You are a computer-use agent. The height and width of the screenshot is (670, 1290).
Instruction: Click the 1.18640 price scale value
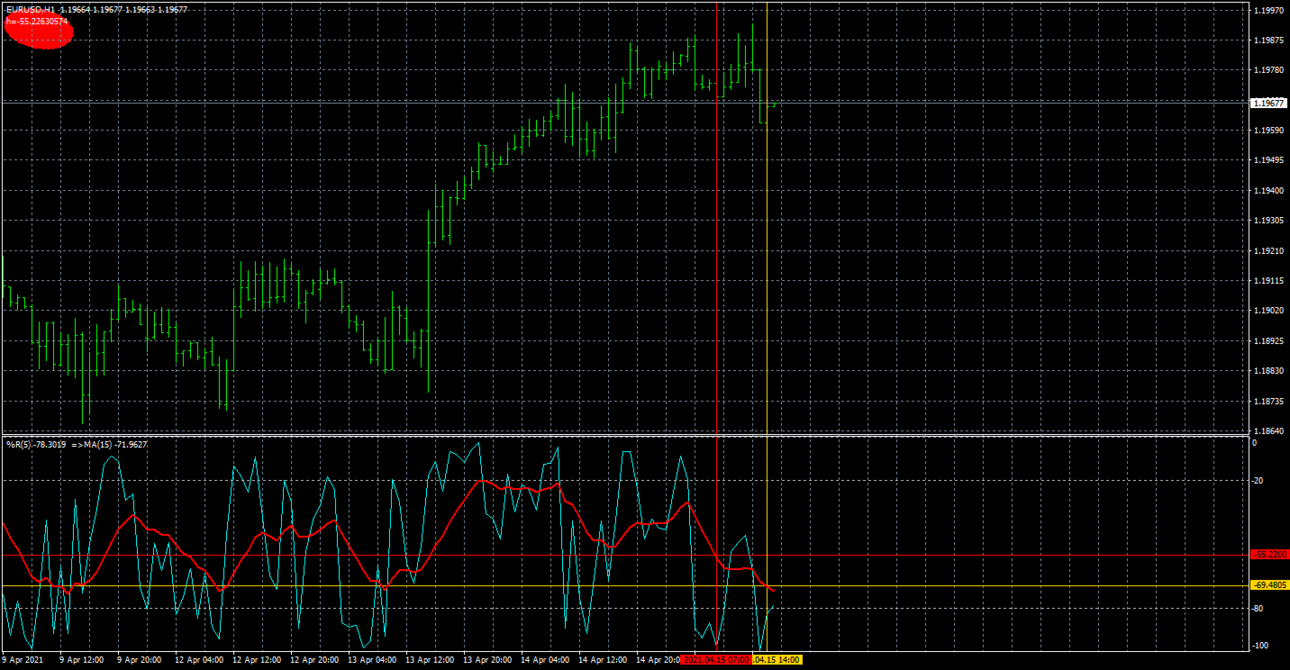coord(1268,431)
